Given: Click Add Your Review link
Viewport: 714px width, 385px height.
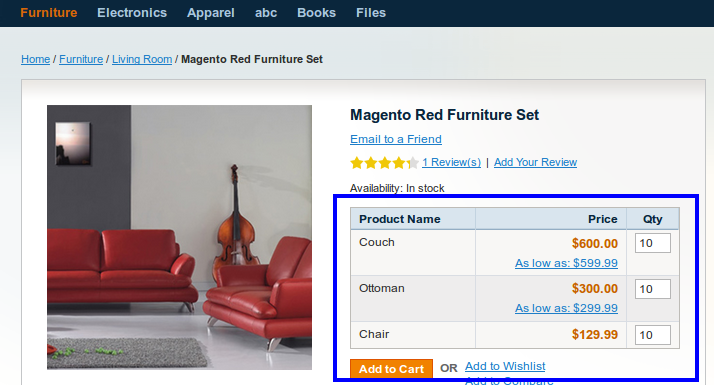Looking at the screenshot, I should (536, 162).
